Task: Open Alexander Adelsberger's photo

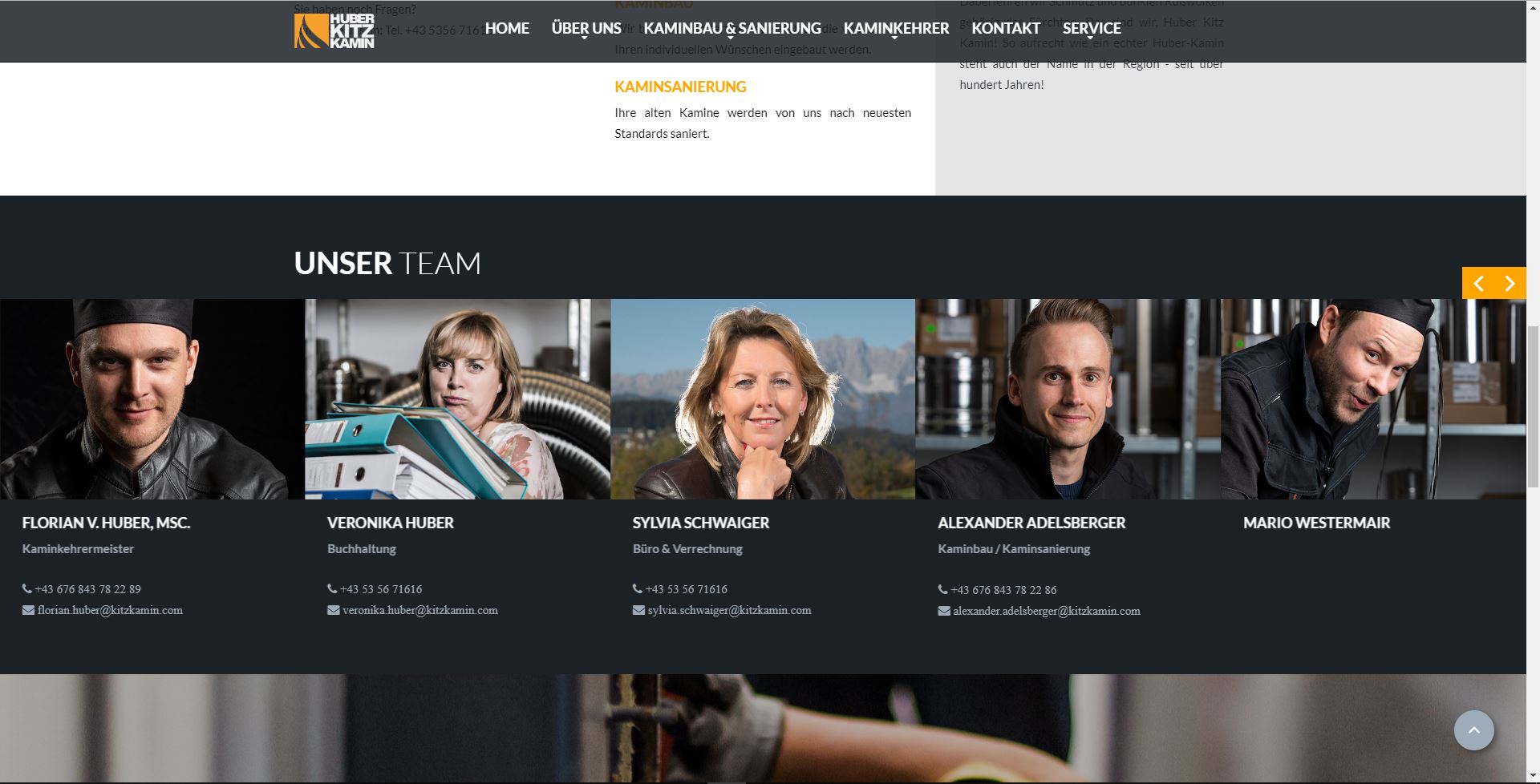Action: pyautogui.click(x=1068, y=399)
